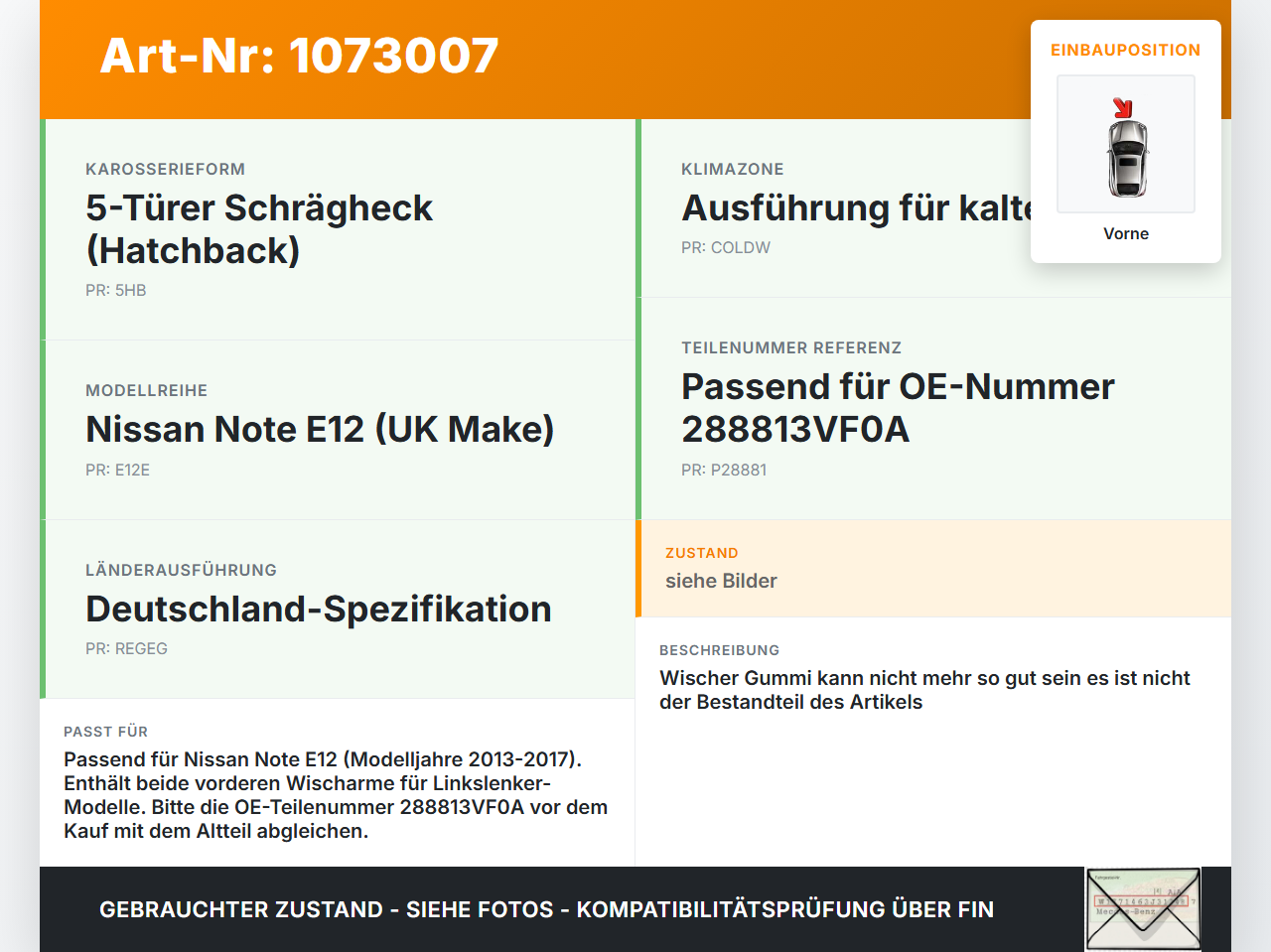Select the Passend für Nissan Note paragraph
This screenshot has height=952, width=1271.
tap(336, 795)
